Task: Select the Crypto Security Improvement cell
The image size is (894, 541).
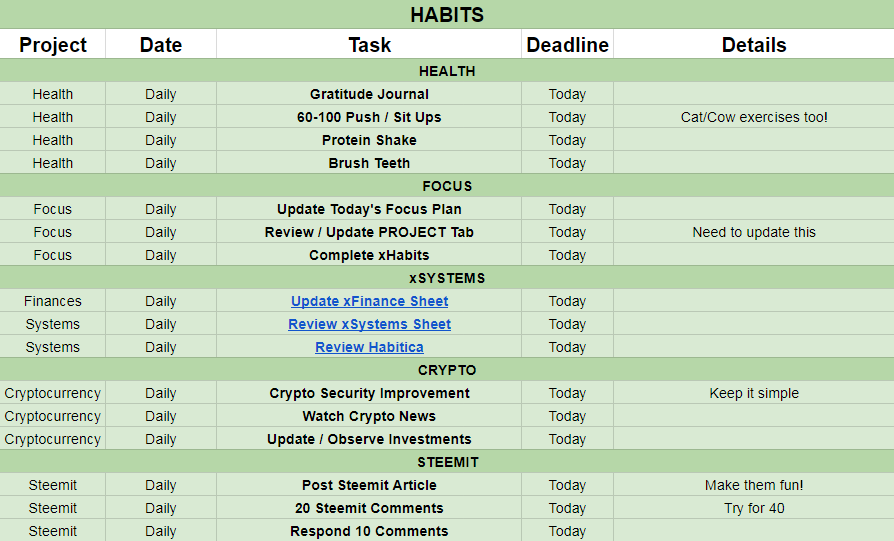Action: coord(369,393)
